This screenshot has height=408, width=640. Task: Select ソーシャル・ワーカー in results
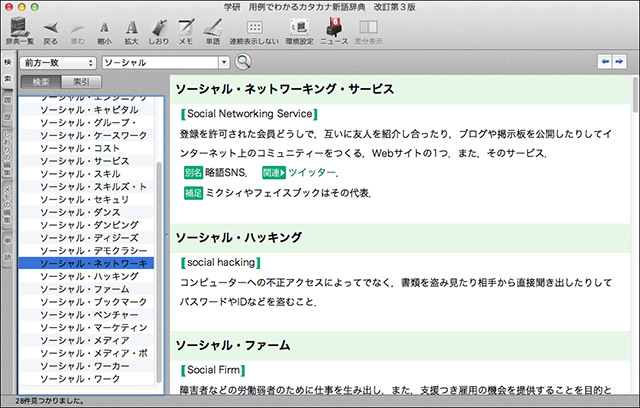[86, 366]
